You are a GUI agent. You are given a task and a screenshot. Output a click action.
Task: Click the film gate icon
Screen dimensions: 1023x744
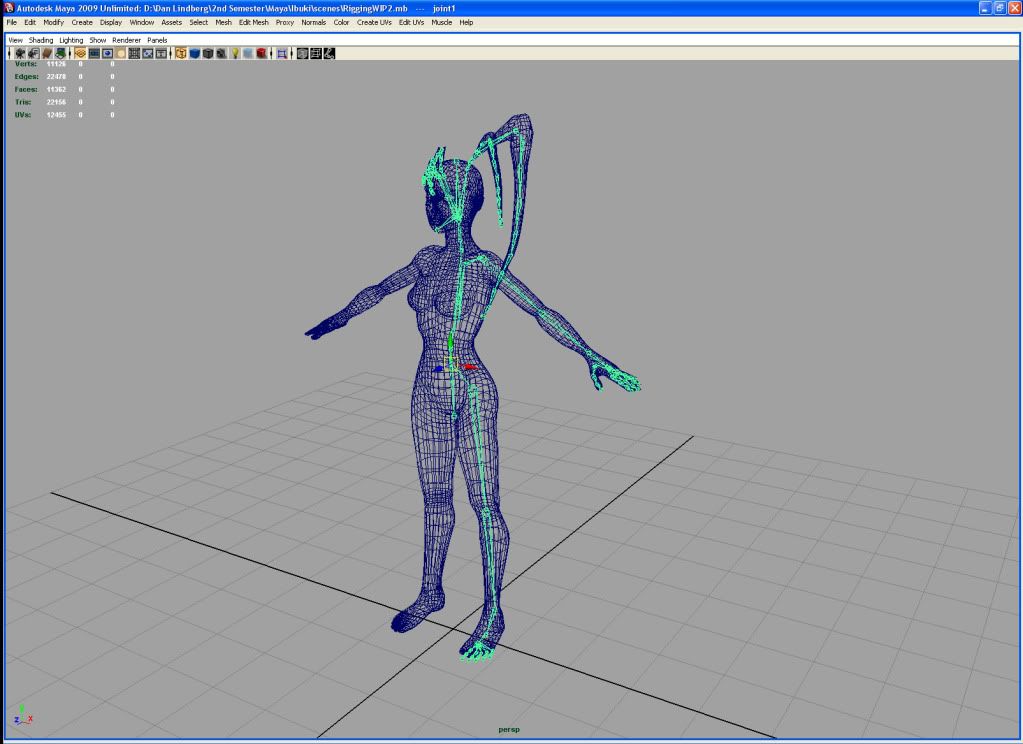point(94,54)
